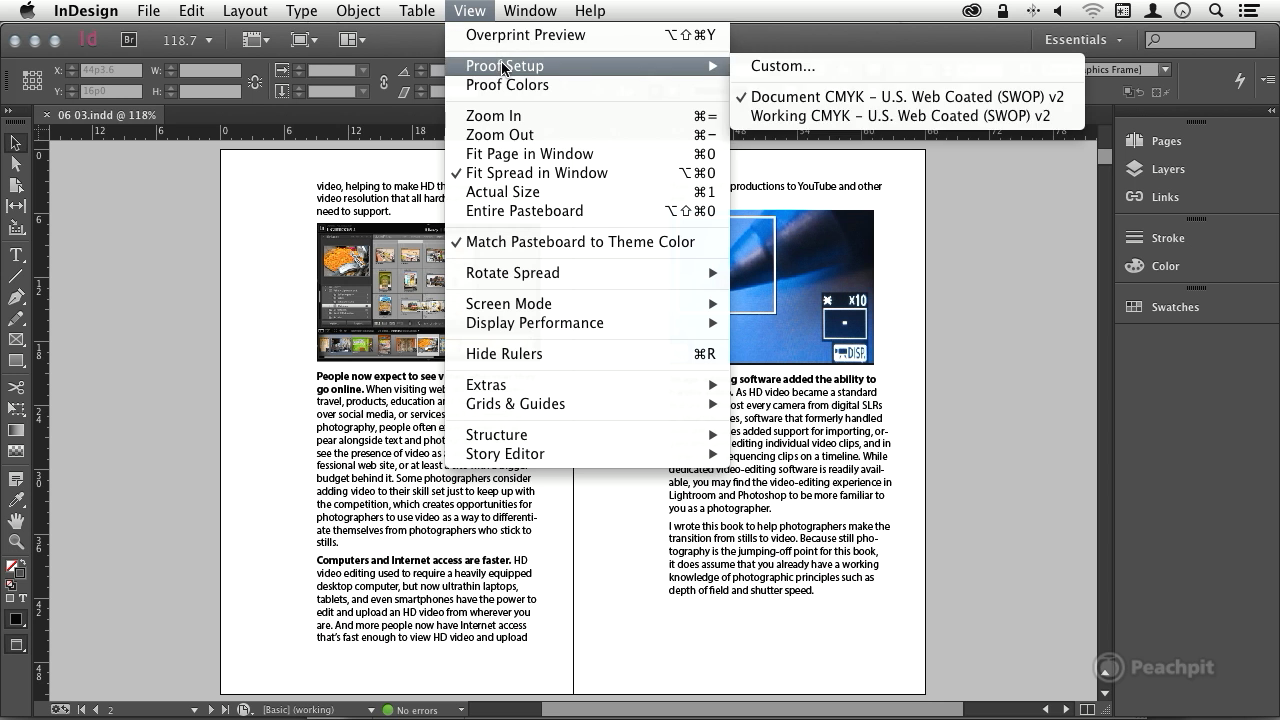
Task: Open the Screen Mode dropdown in application bar
Action: 302,40
